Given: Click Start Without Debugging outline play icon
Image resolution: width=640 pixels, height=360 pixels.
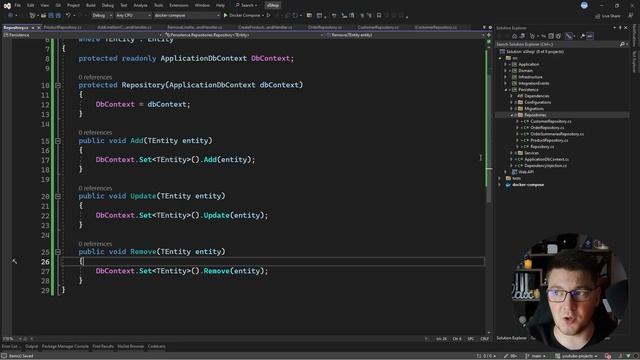Looking at the screenshot, I should tap(269, 16).
